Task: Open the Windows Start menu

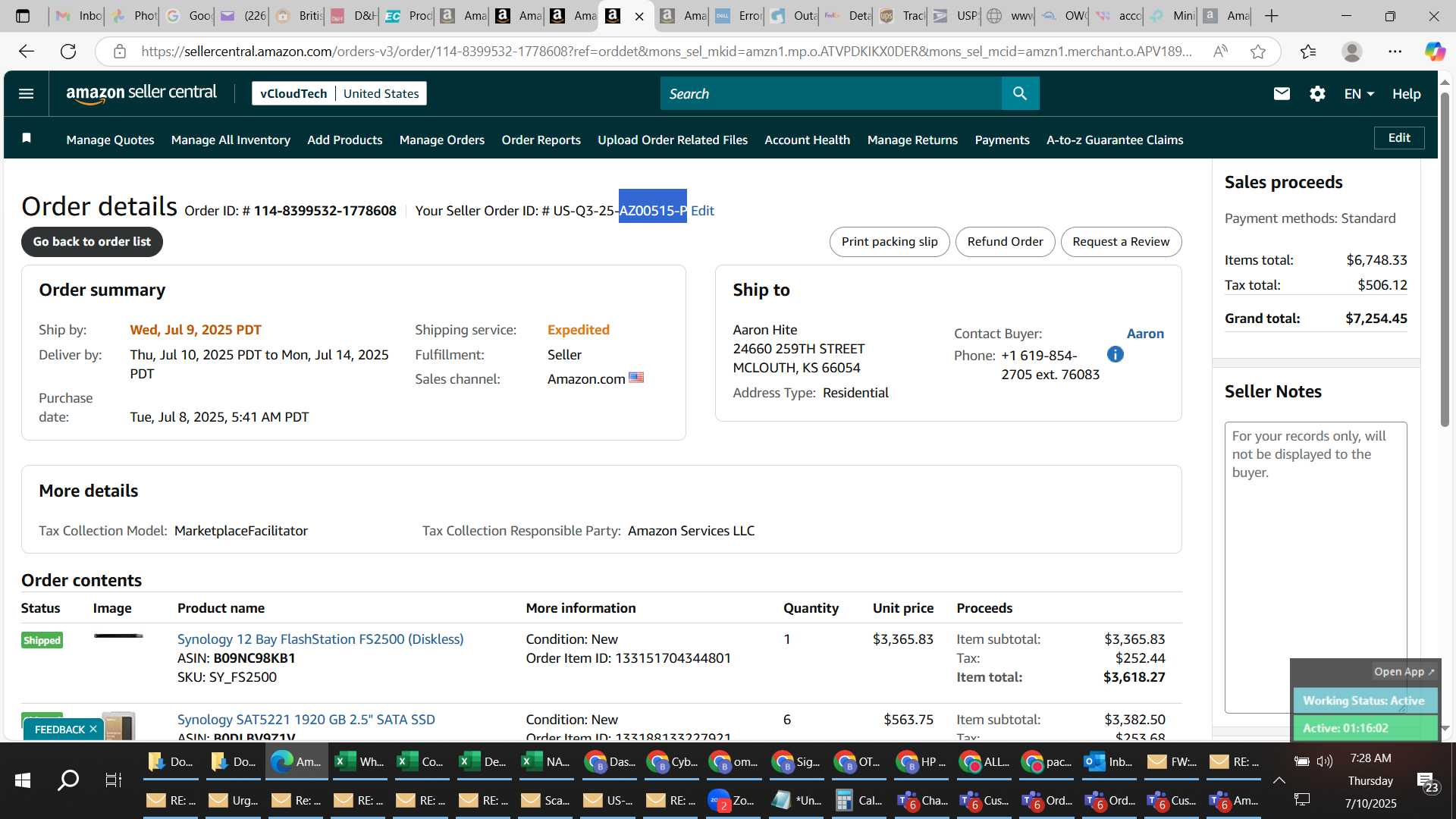Action: pyautogui.click(x=23, y=780)
